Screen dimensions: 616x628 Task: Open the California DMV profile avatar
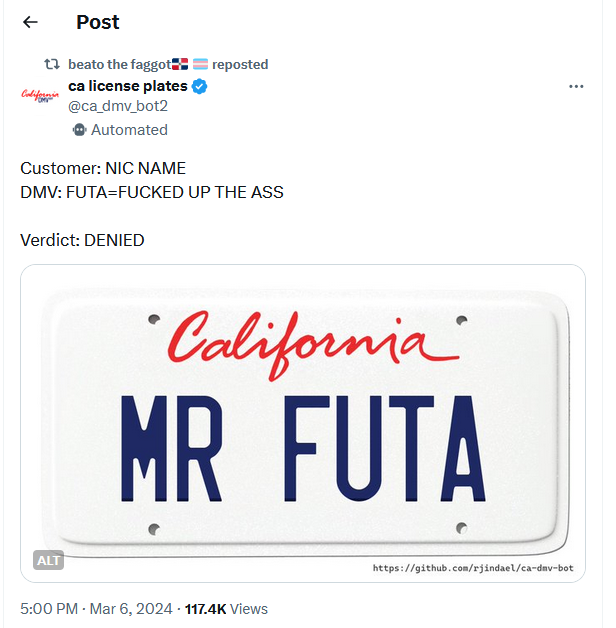click(x=39, y=95)
